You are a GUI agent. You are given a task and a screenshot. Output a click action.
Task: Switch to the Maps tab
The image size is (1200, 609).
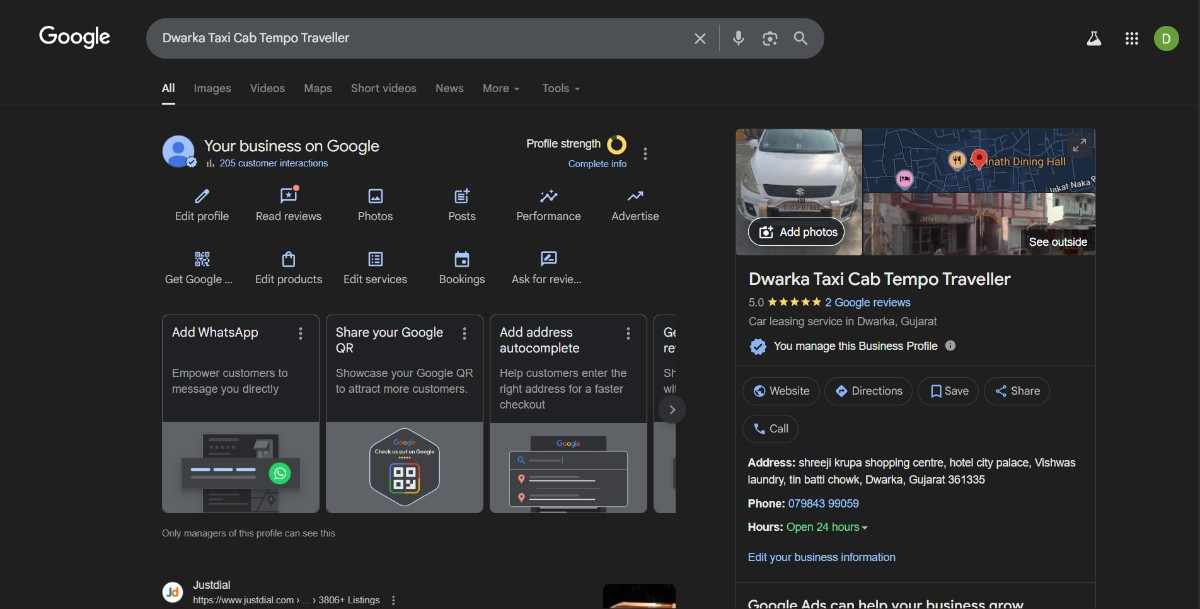317,88
